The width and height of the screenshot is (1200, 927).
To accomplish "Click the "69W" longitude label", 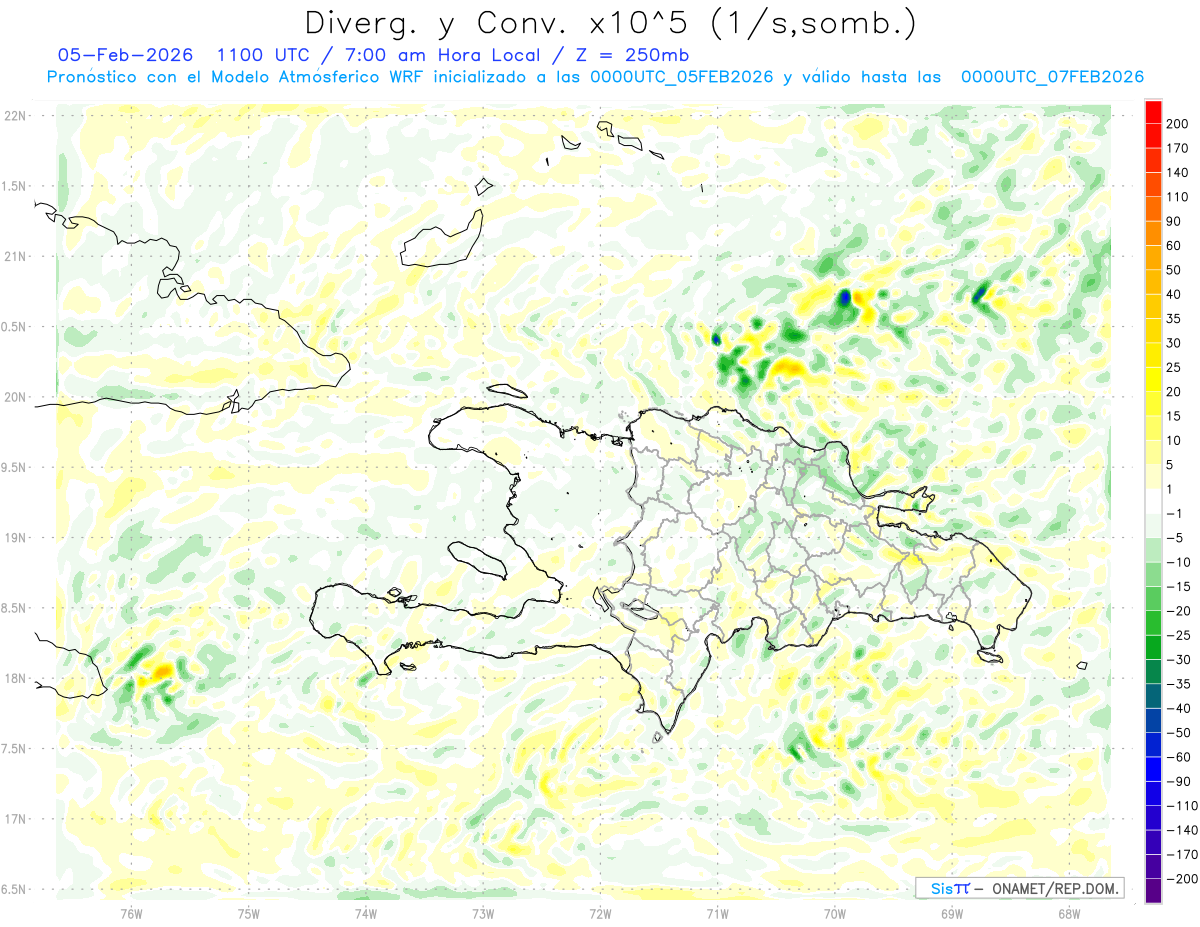I will 952,913.
